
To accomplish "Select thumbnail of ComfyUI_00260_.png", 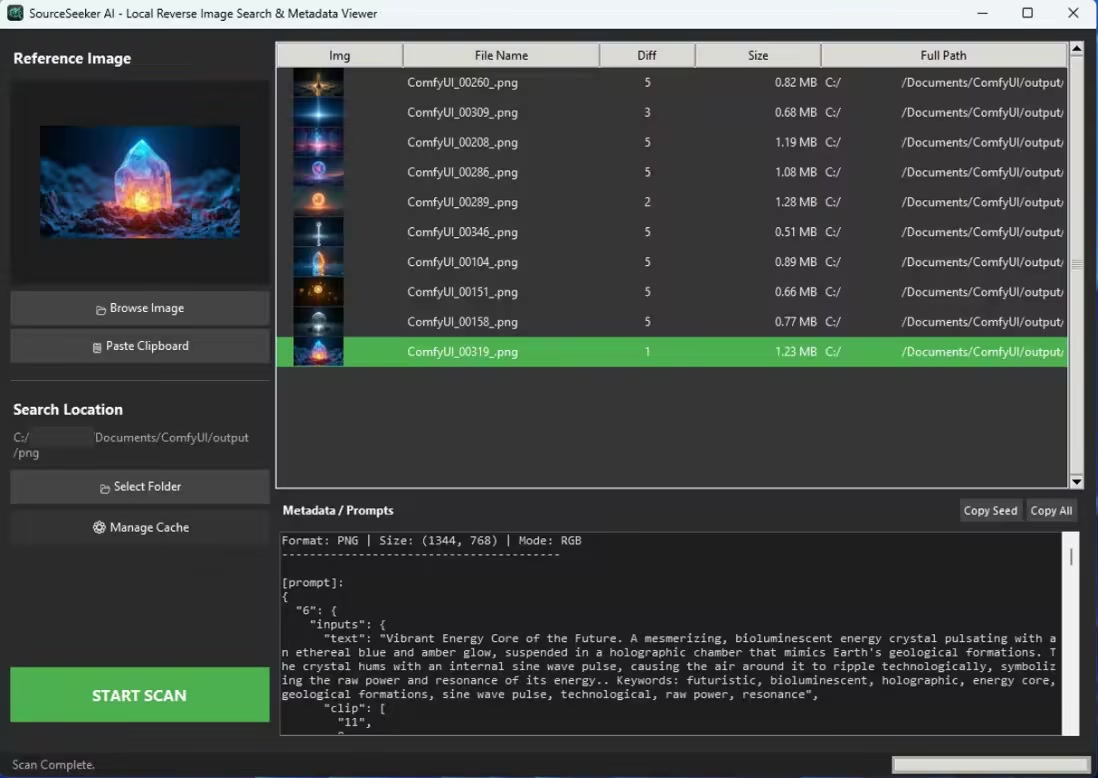I will tap(318, 83).
